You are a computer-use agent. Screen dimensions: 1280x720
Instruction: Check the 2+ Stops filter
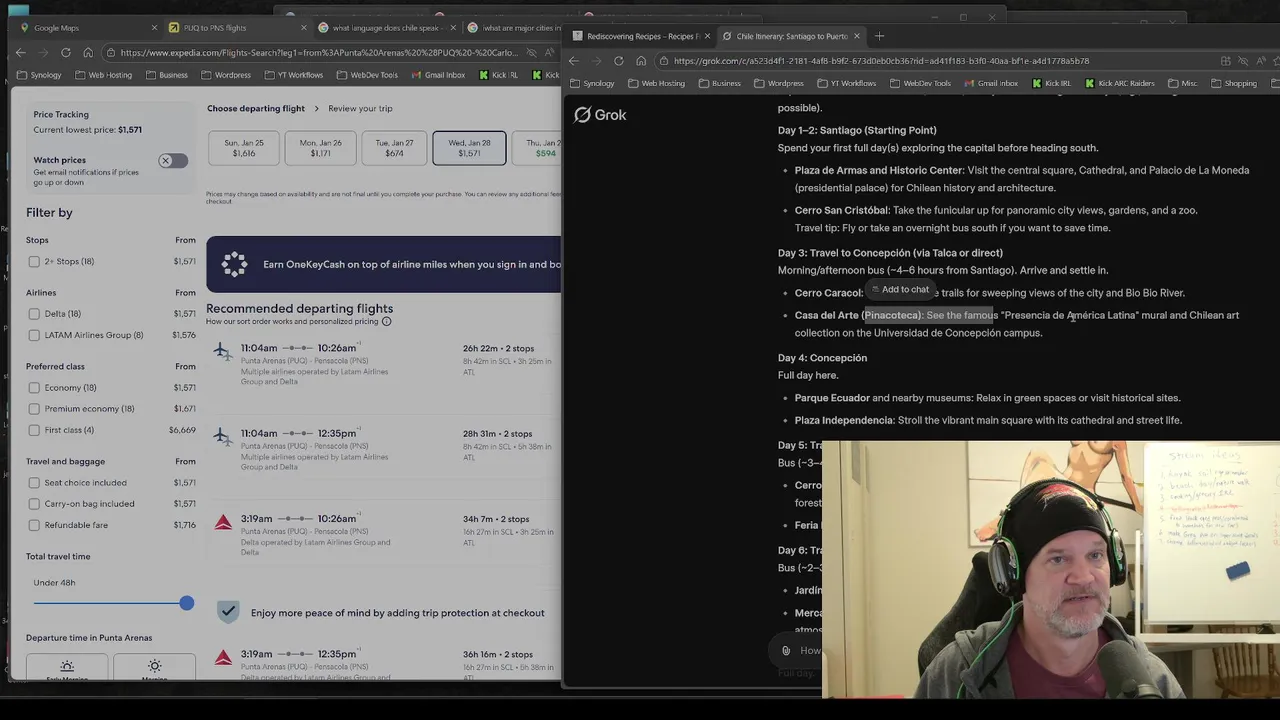point(34,261)
